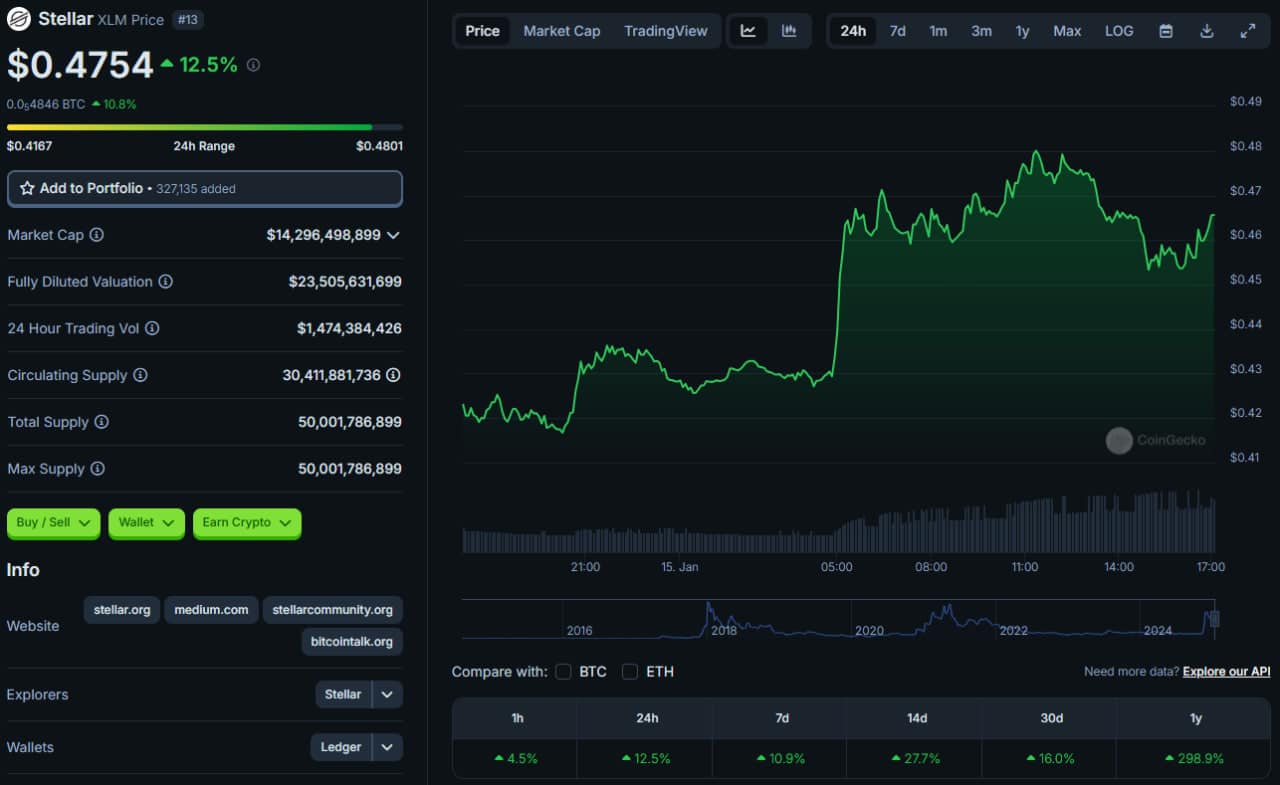The image size is (1280, 785).
Task: Click the 30d 16.0% performance cell
Action: (x=1051, y=758)
